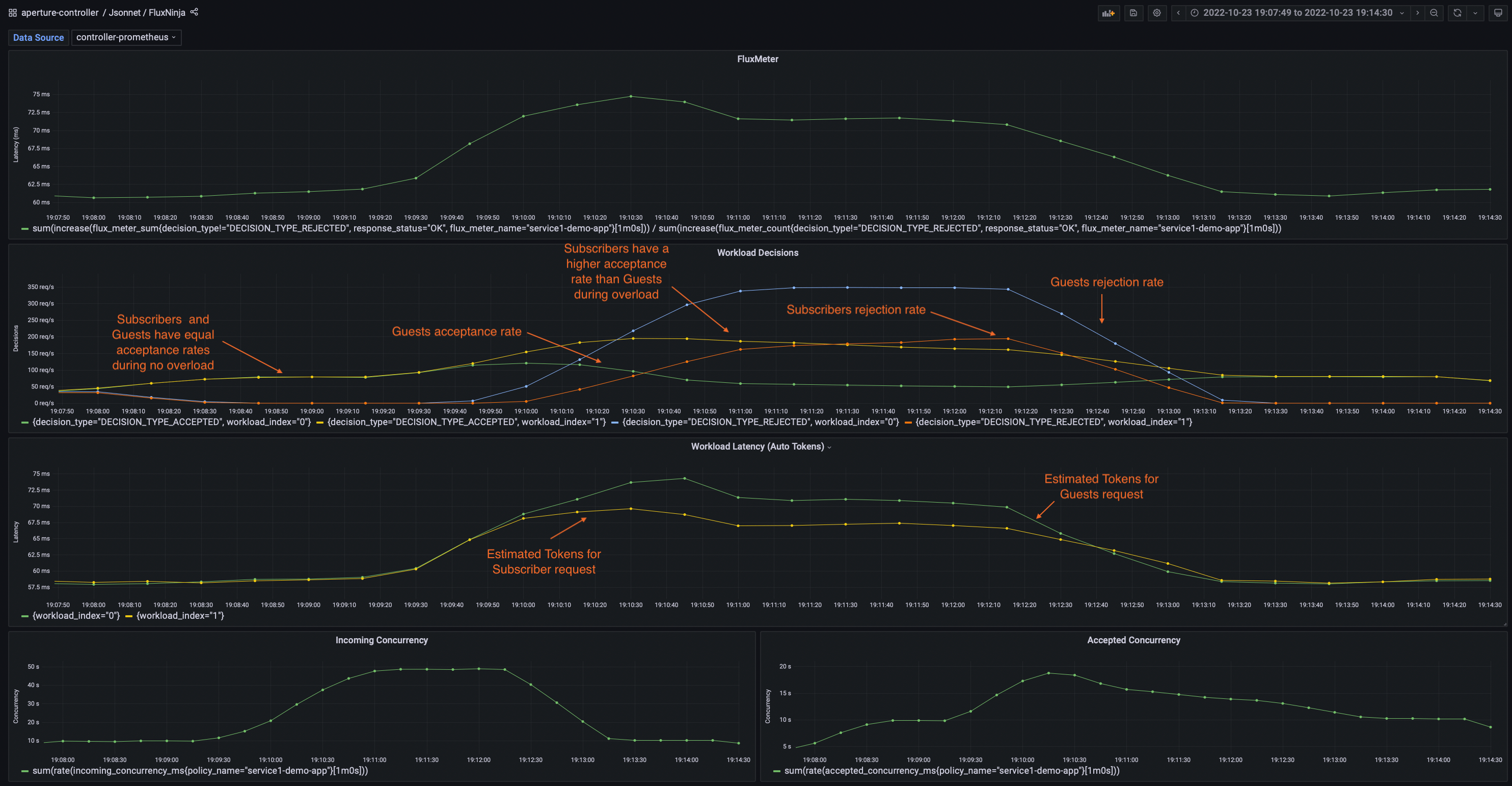The height and width of the screenshot is (786, 1512).
Task: Open the Accepted Concurrency panel title menu
Action: coord(1133,640)
